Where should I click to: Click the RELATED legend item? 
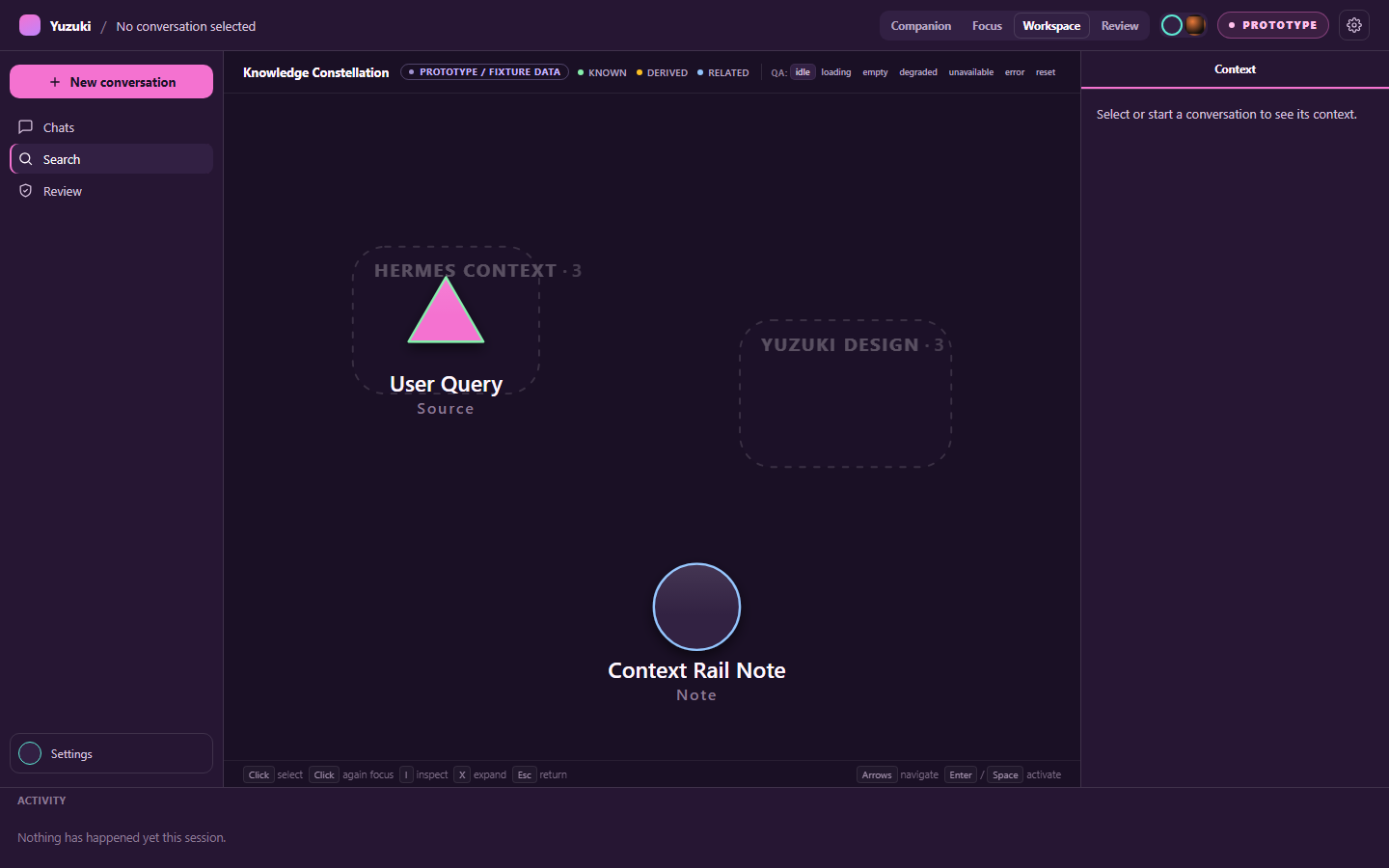click(722, 72)
